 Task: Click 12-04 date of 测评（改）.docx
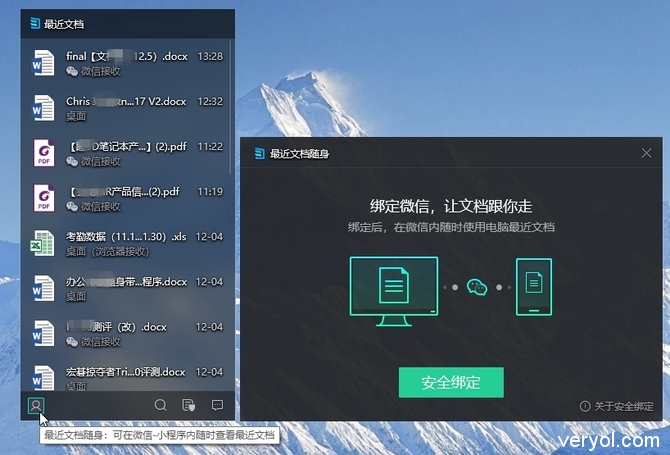[209, 327]
